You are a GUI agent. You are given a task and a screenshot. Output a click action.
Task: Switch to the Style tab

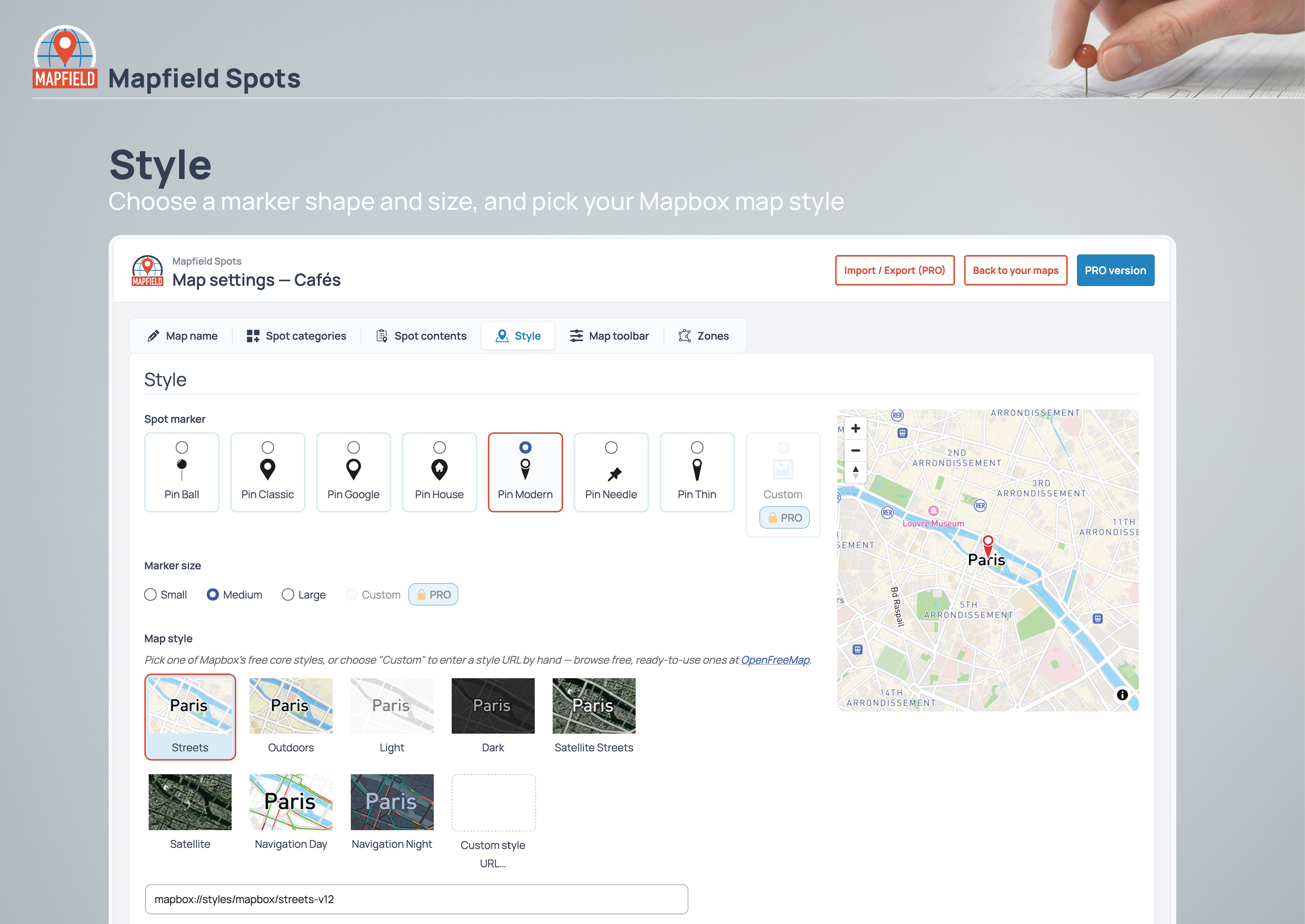(x=518, y=336)
